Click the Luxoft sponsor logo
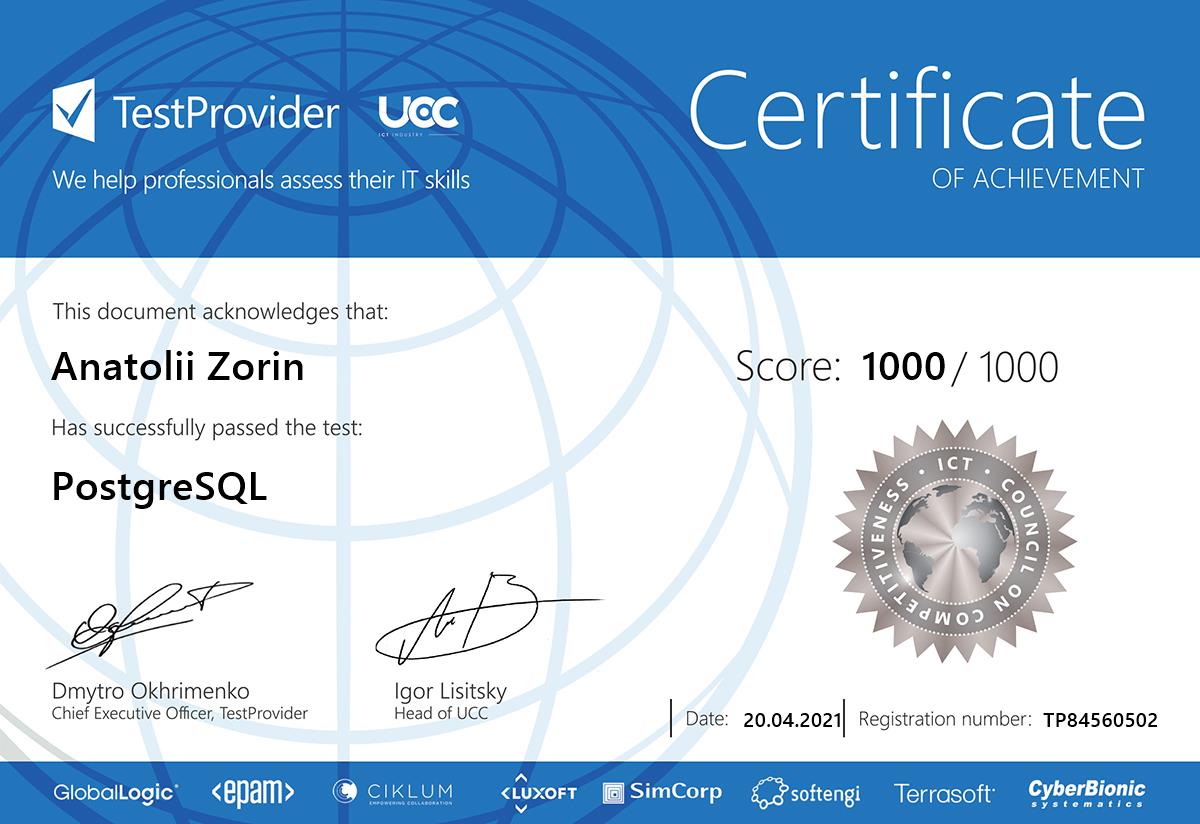1200x824 pixels. coord(539,793)
